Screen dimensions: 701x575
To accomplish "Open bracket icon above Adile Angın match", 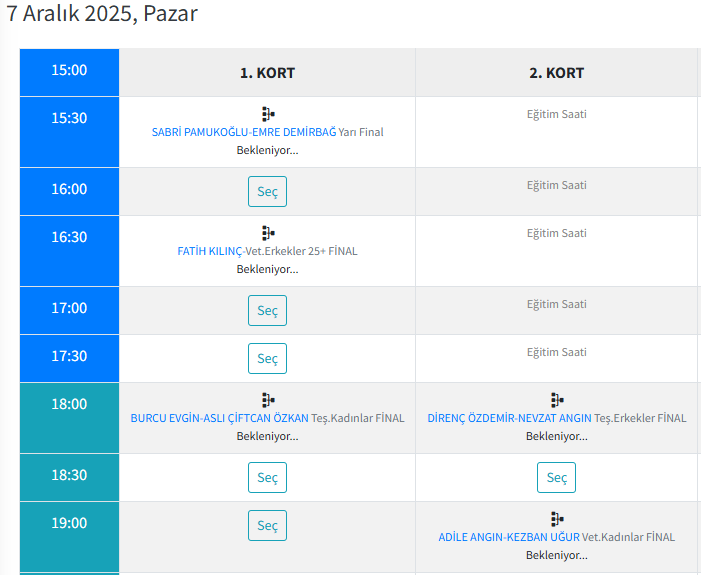I will tap(557, 519).
